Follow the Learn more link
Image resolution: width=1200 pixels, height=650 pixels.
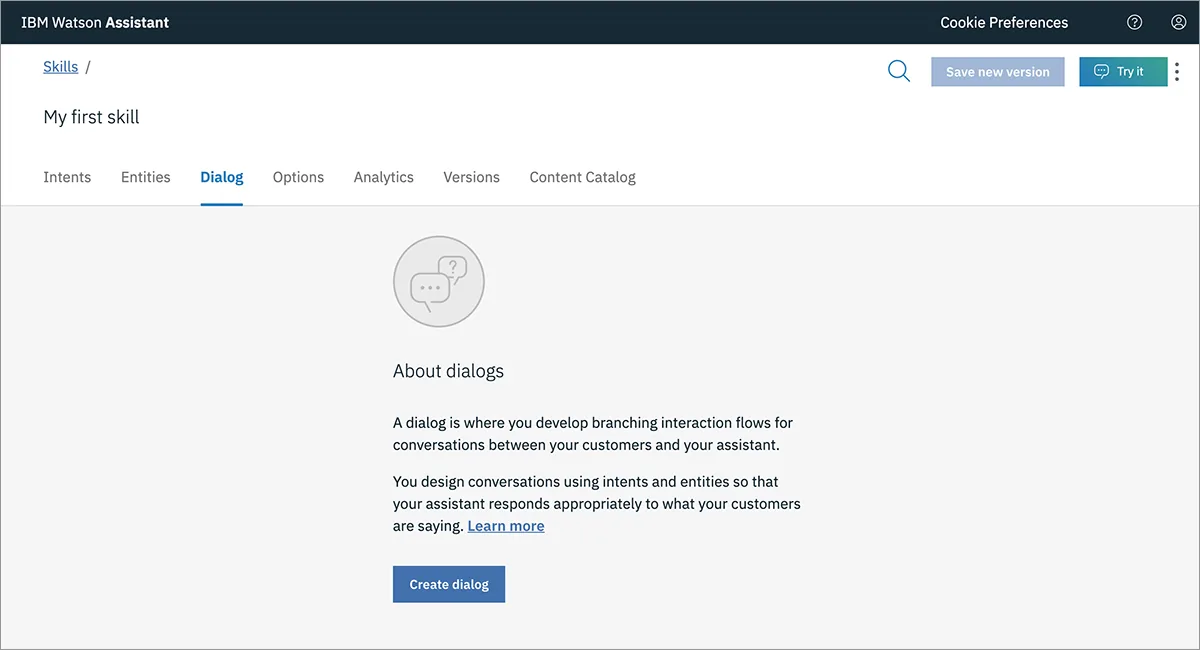click(x=506, y=526)
